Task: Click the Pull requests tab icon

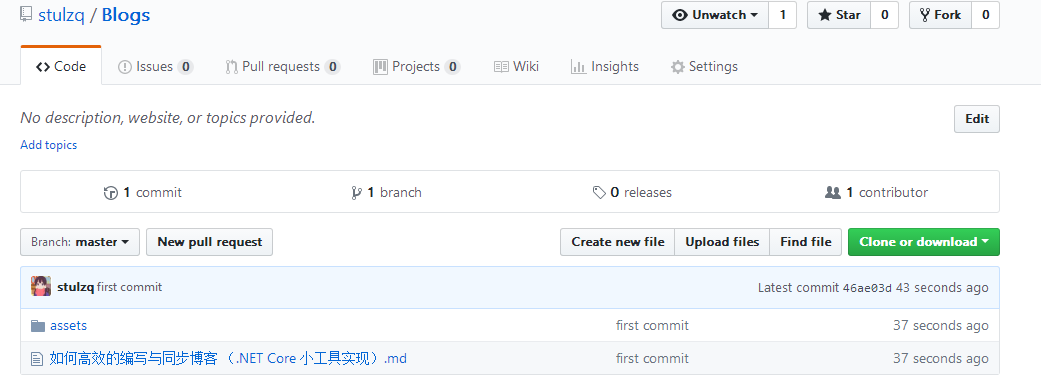Action: tap(232, 67)
